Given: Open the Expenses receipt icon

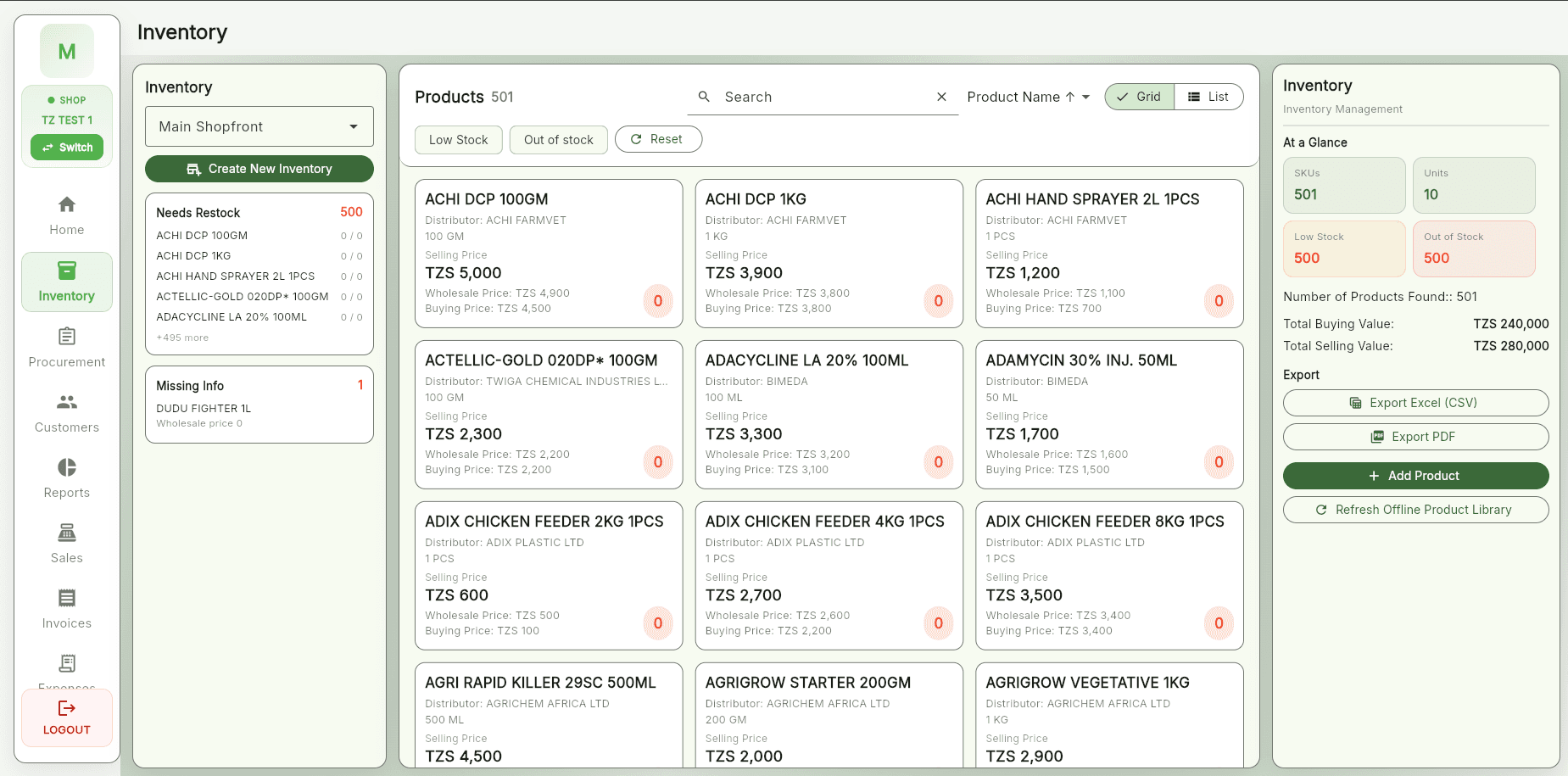Looking at the screenshot, I should [67, 663].
